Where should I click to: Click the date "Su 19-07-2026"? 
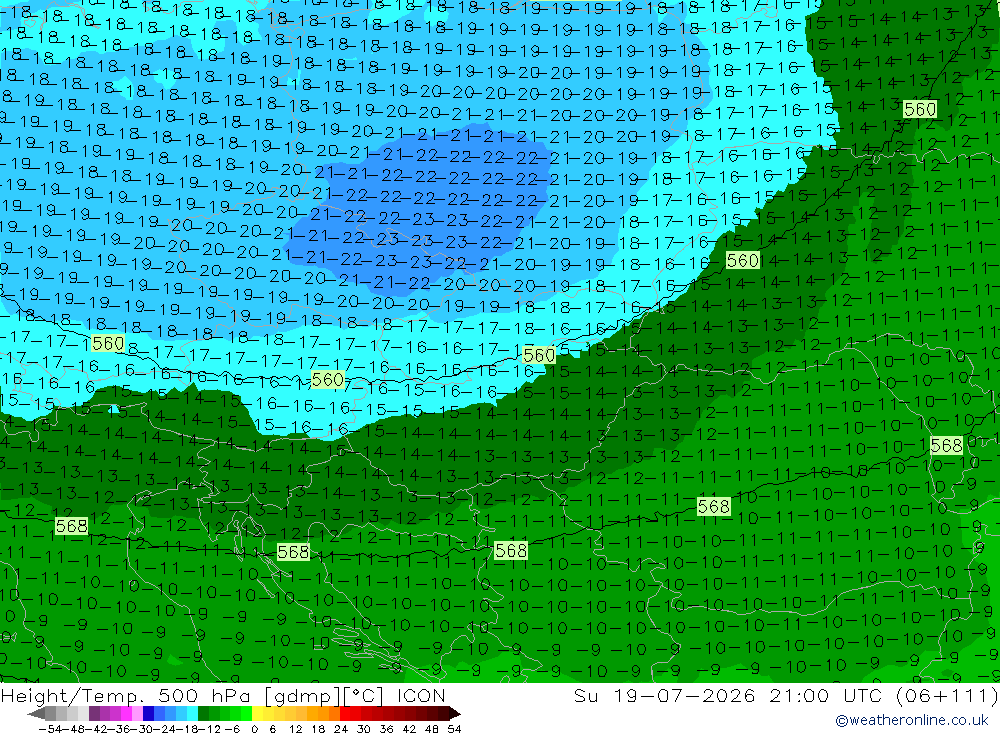click(665, 695)
